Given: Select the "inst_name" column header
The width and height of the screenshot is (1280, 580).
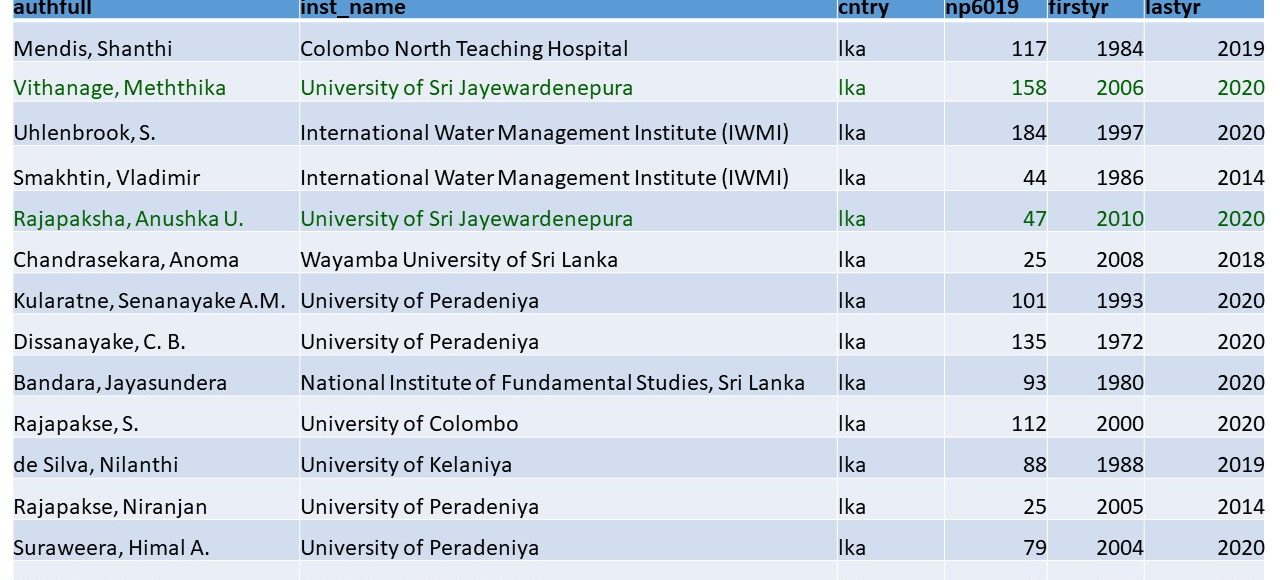Looking at the screenshot, I should click(353, 8).
